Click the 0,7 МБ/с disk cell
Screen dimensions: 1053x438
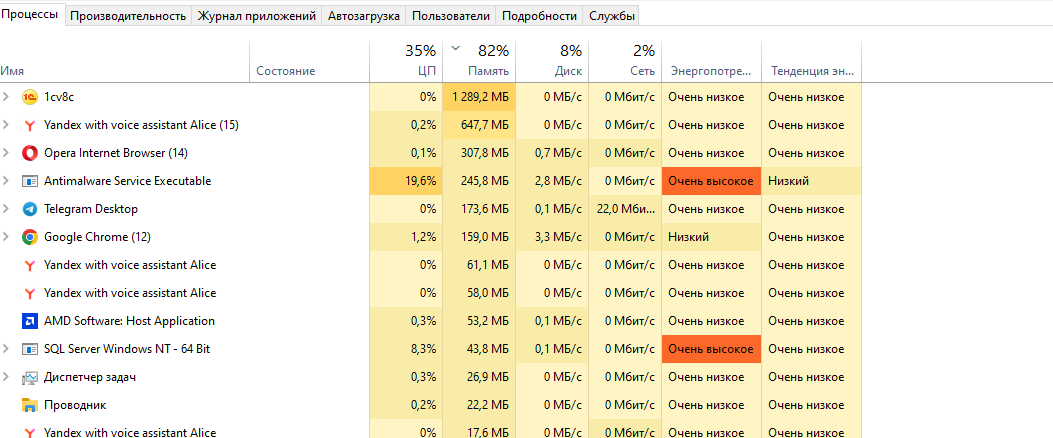pyautogui.click(x=553, y=153)
